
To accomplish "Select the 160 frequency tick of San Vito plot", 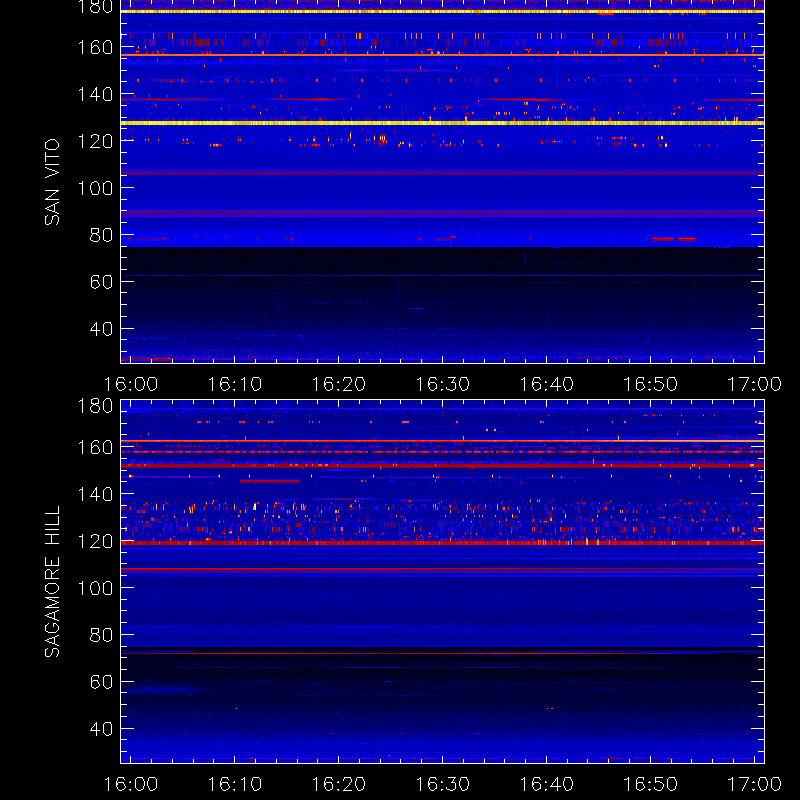I will [x=95, y=47].
